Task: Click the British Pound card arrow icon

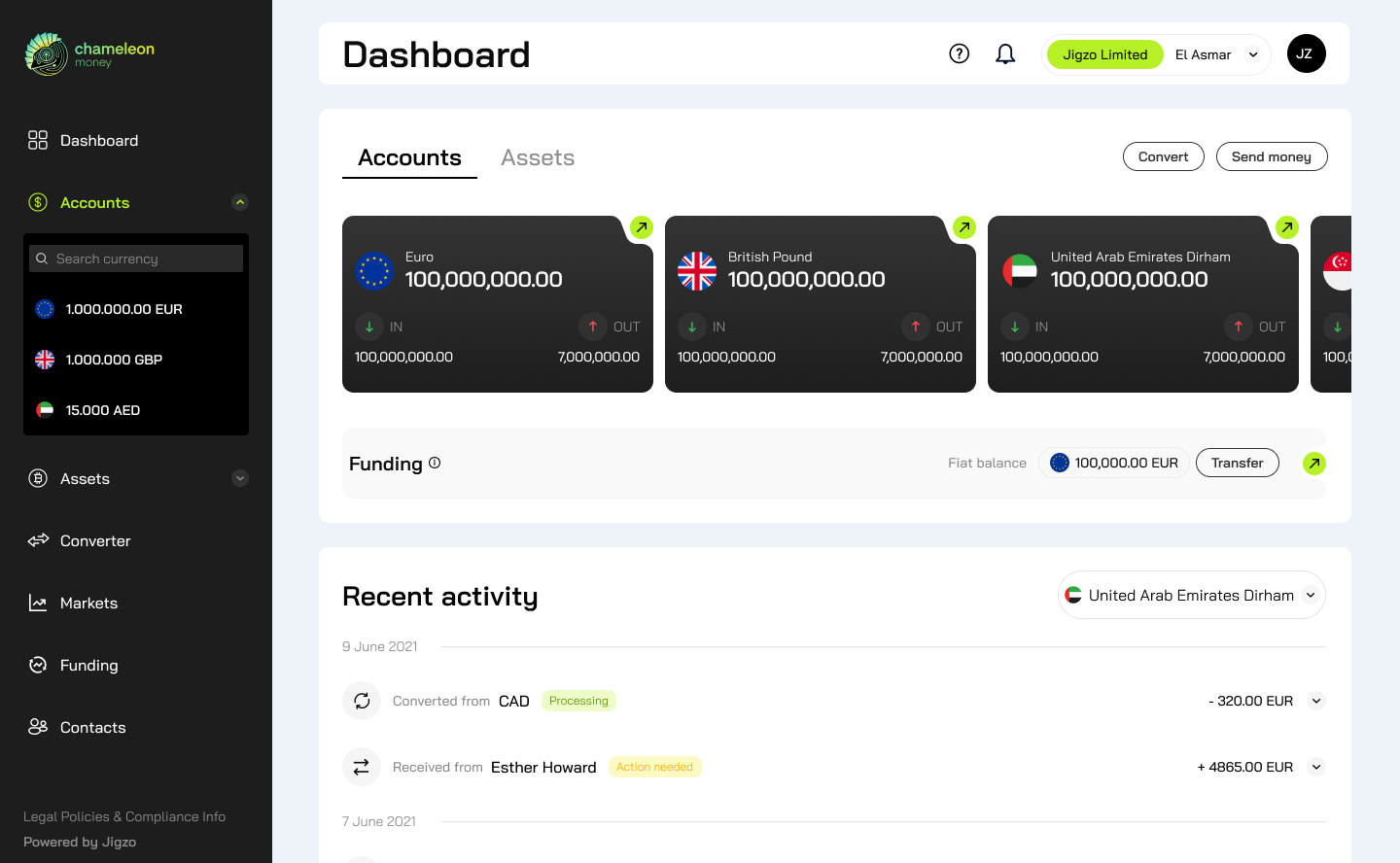Action: (963, 226)
